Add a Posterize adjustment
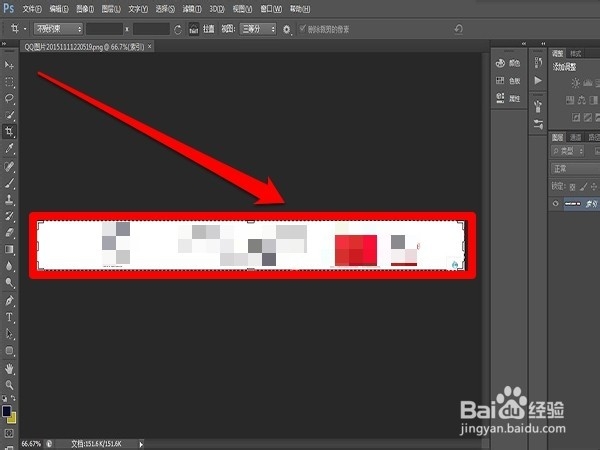 [588, 117]
